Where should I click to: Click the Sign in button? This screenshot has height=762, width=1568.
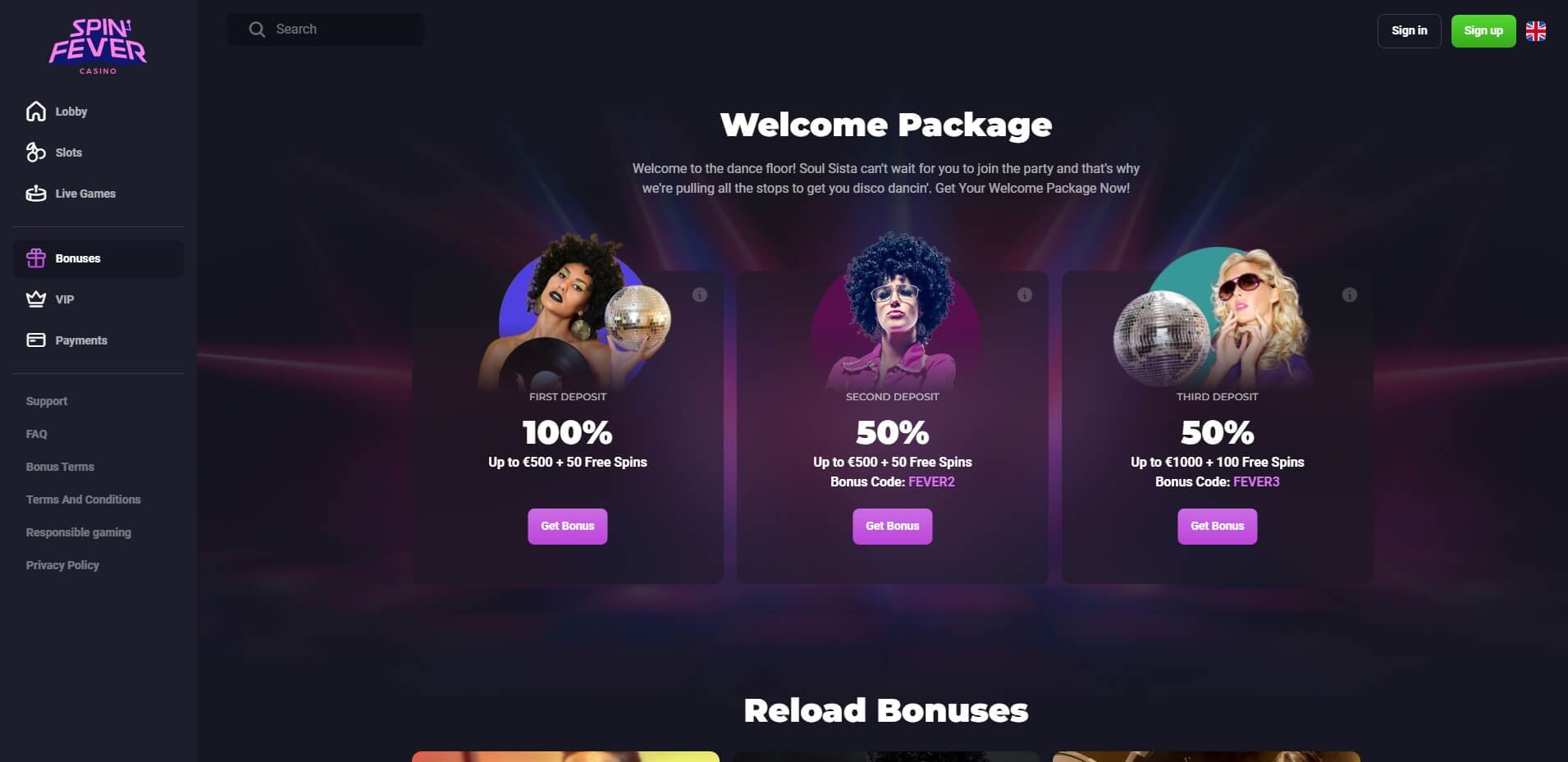1410,31
